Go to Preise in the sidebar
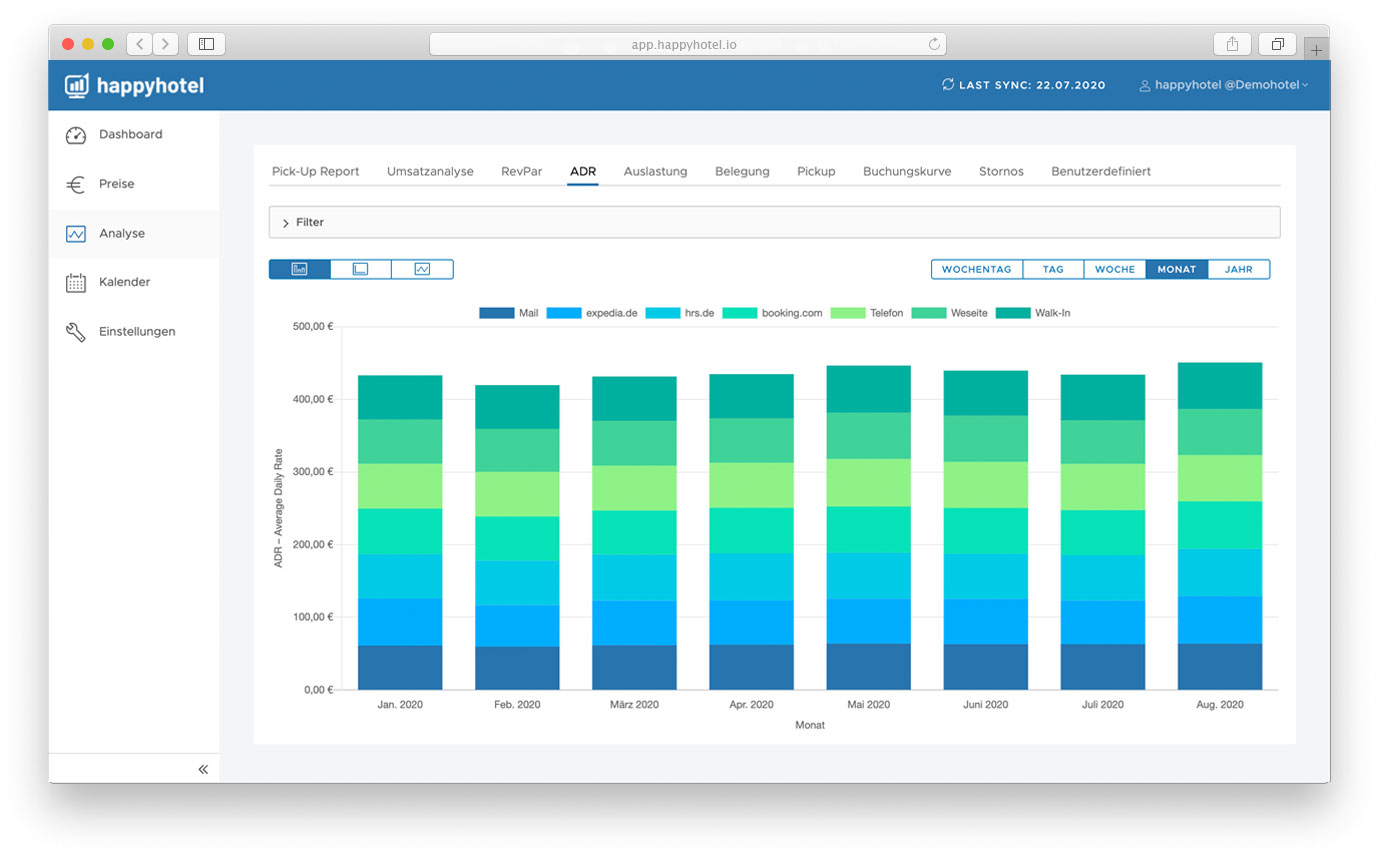Image resolution: width=1378 pixels, height=856 pixels. [x=134, y=184]
